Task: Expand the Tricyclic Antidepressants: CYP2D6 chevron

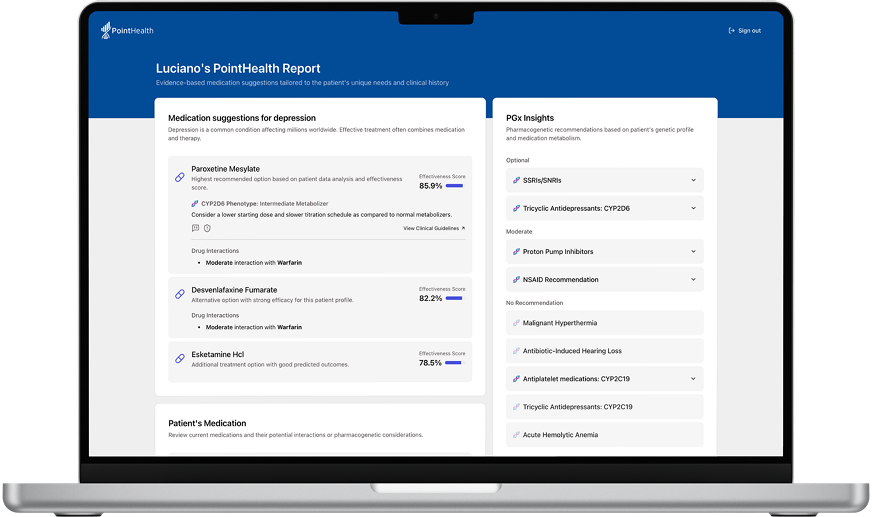Action: click(x=693, y=208)
